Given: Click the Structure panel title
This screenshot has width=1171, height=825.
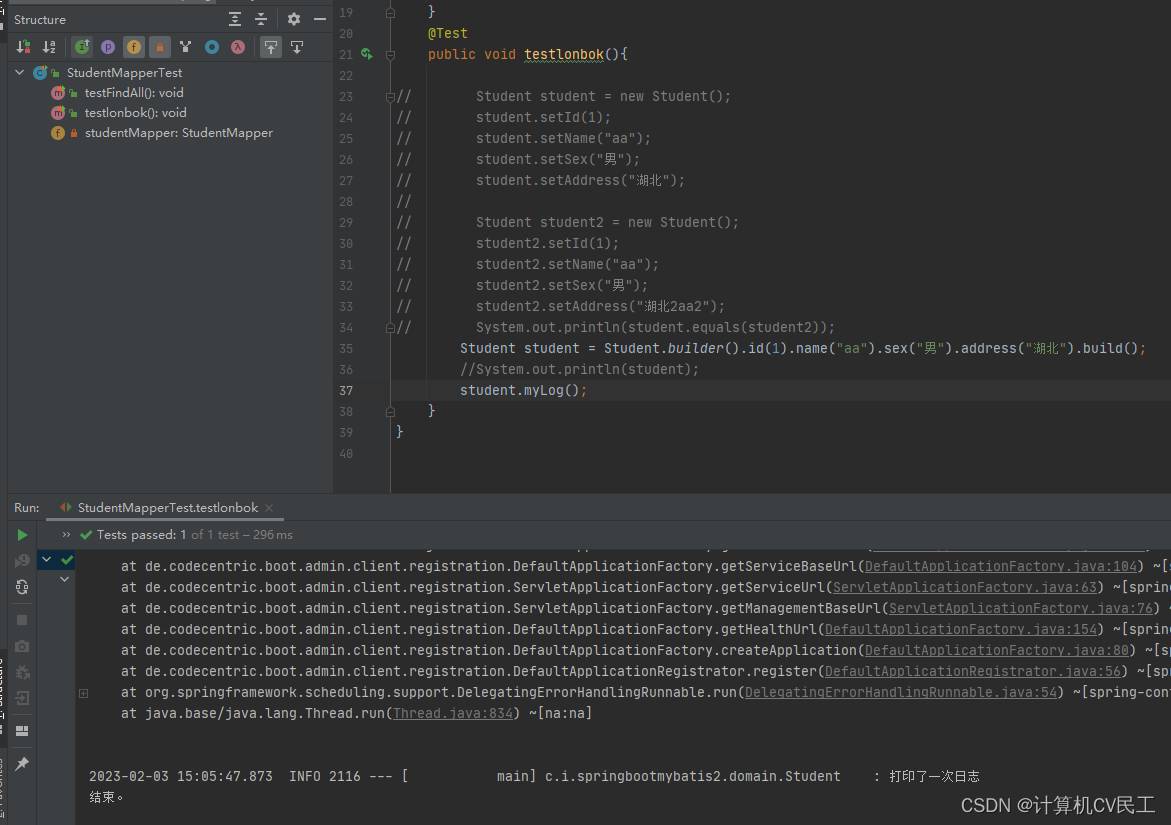Looking at the screenshot, I should tap(40, 19).
